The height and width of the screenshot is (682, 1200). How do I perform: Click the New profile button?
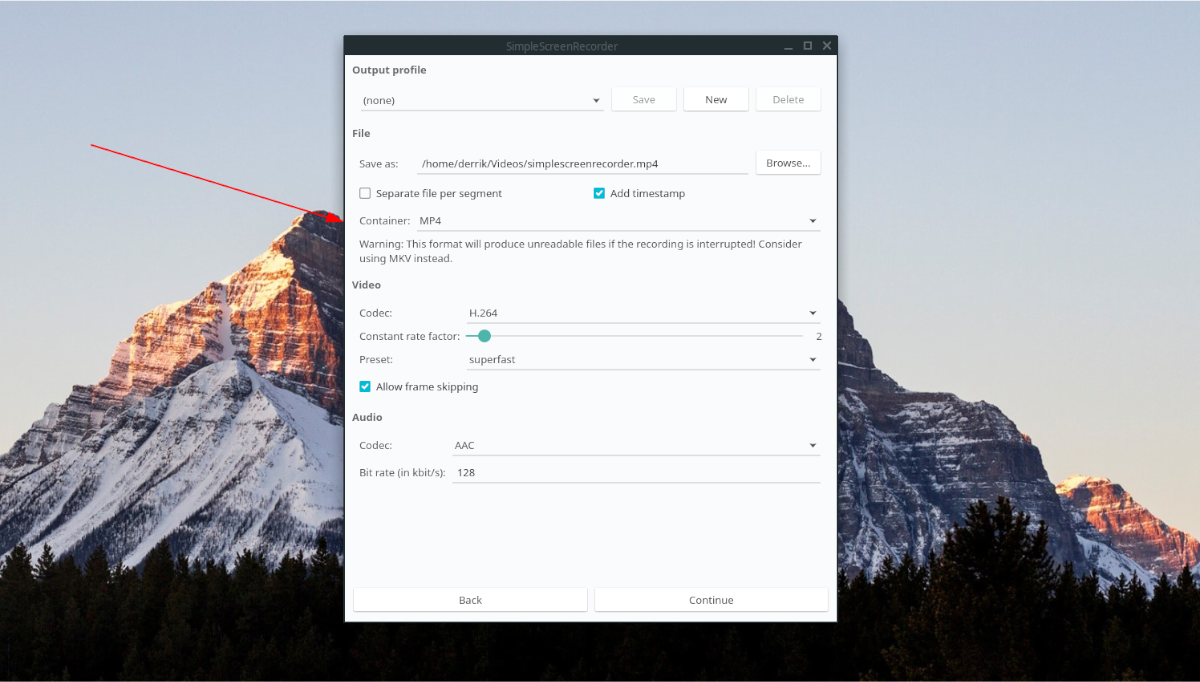click(716, 99)
